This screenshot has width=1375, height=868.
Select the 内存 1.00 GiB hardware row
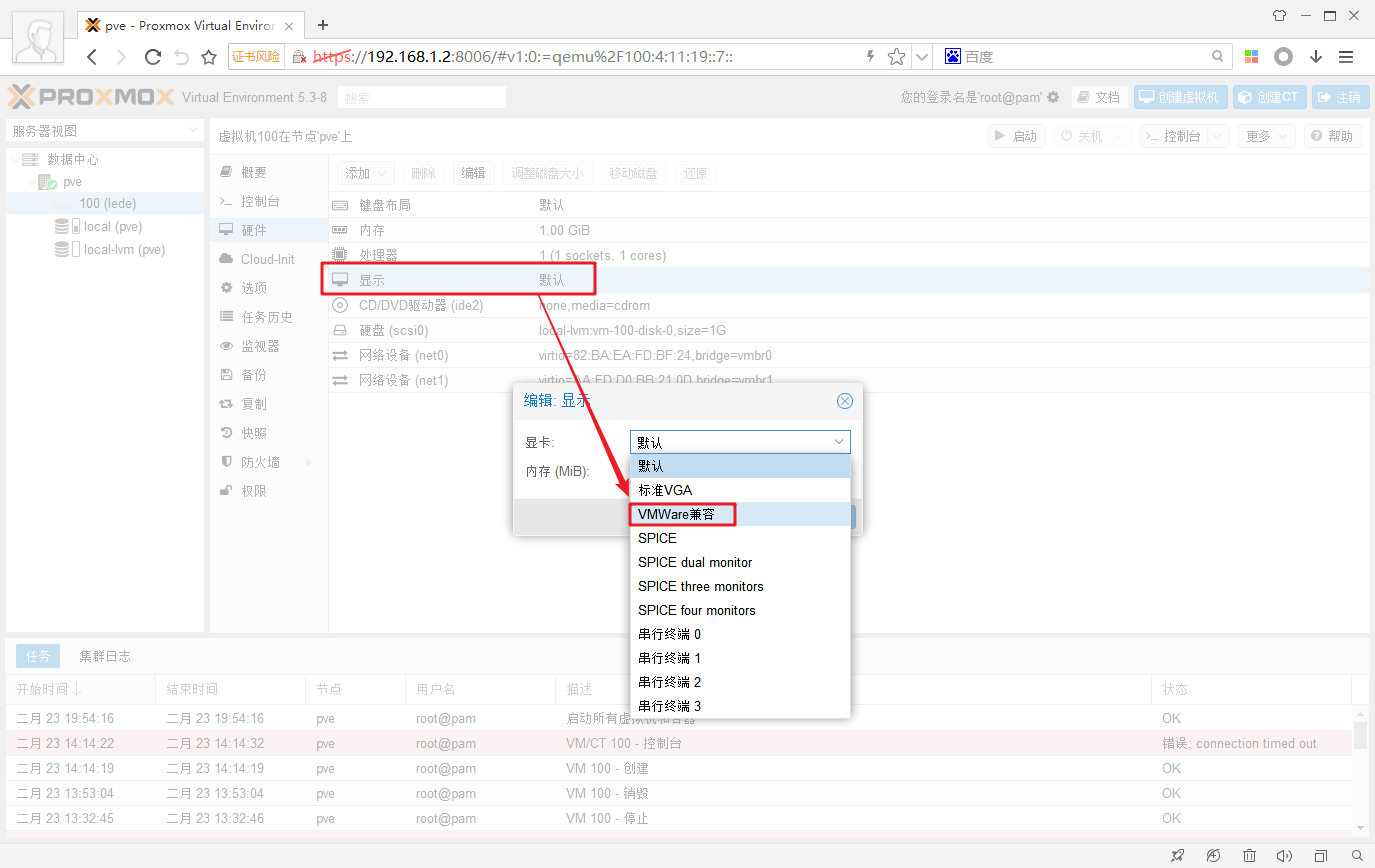pyautogui.click(x=848, y=230)
